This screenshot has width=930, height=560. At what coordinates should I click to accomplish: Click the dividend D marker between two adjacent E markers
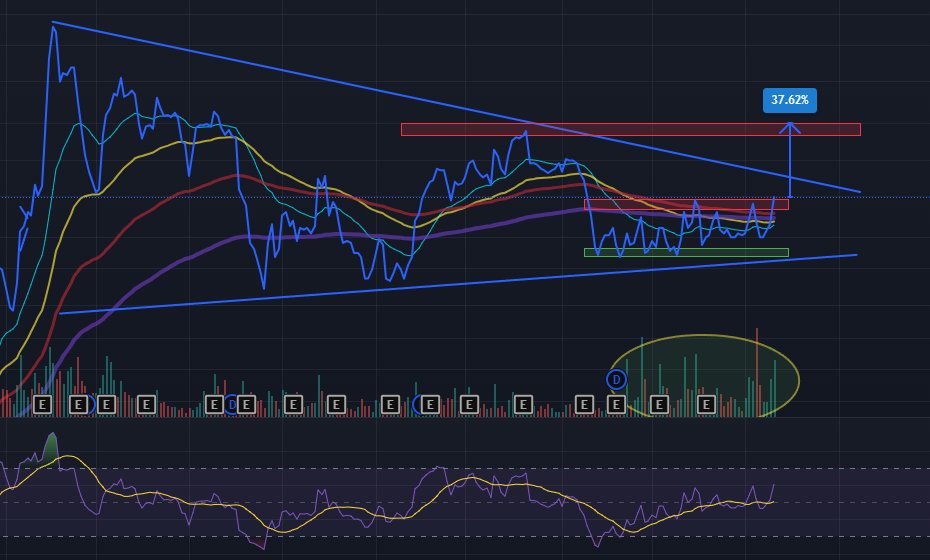232,405
